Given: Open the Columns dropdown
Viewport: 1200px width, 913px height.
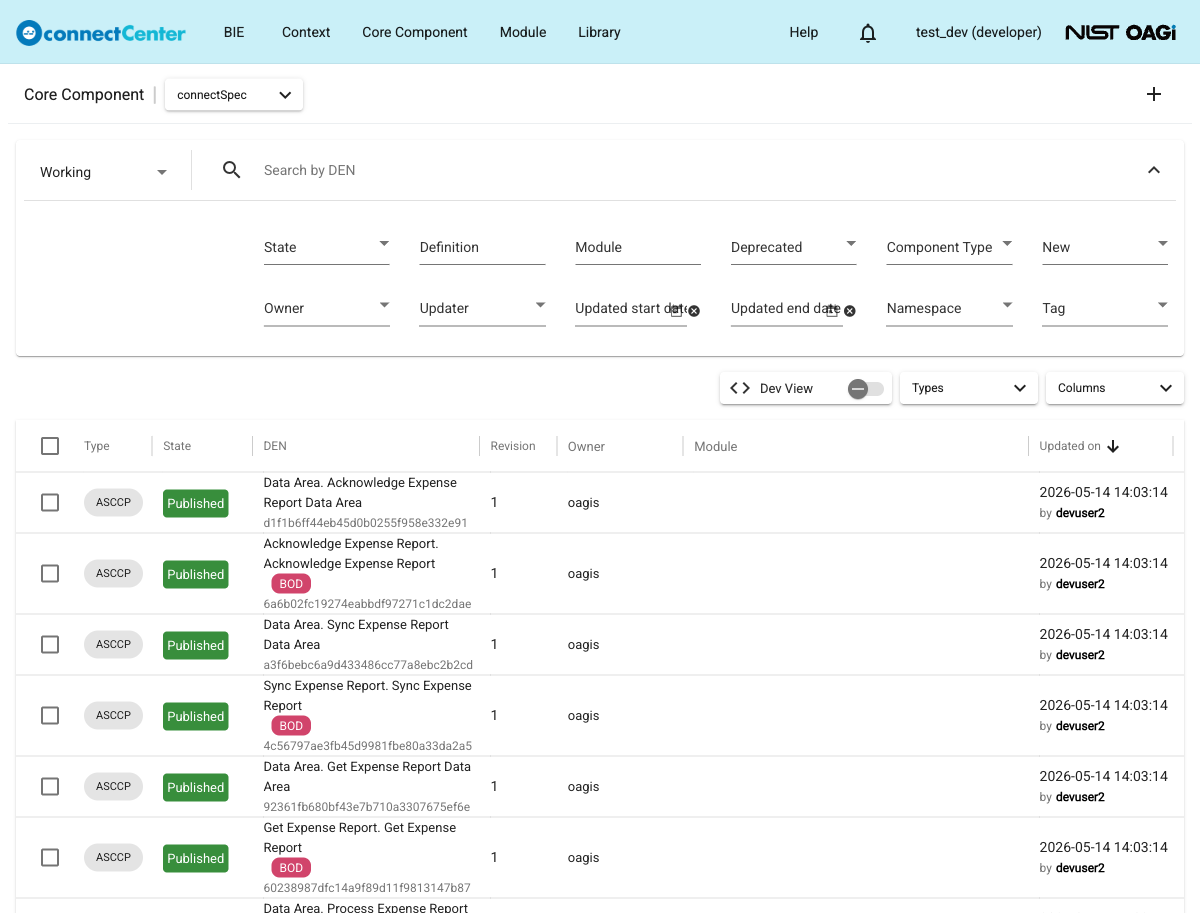Looking at the screenshot, I should click(1114, 388).
